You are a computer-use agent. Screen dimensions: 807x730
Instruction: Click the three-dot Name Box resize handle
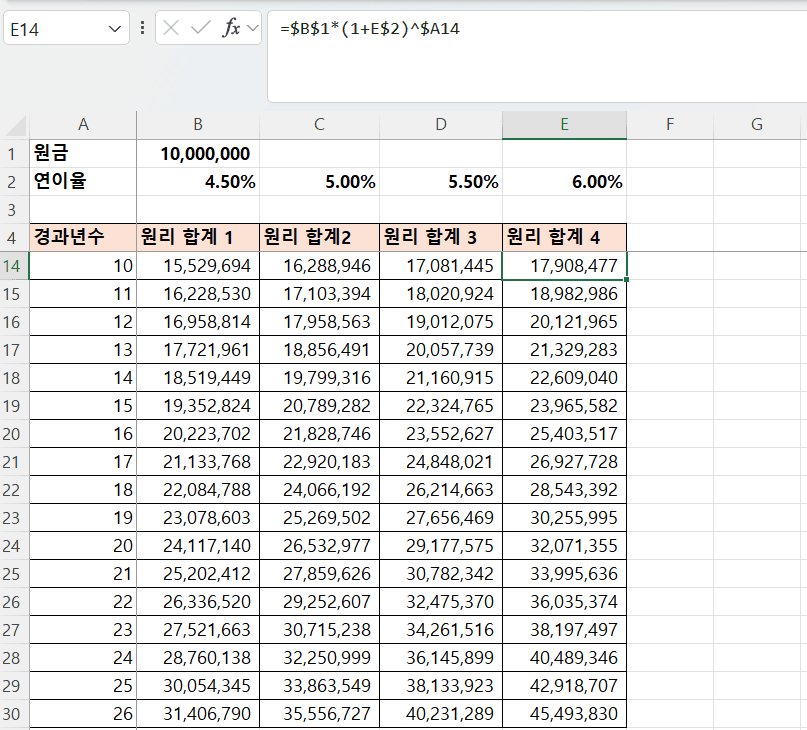142,28
